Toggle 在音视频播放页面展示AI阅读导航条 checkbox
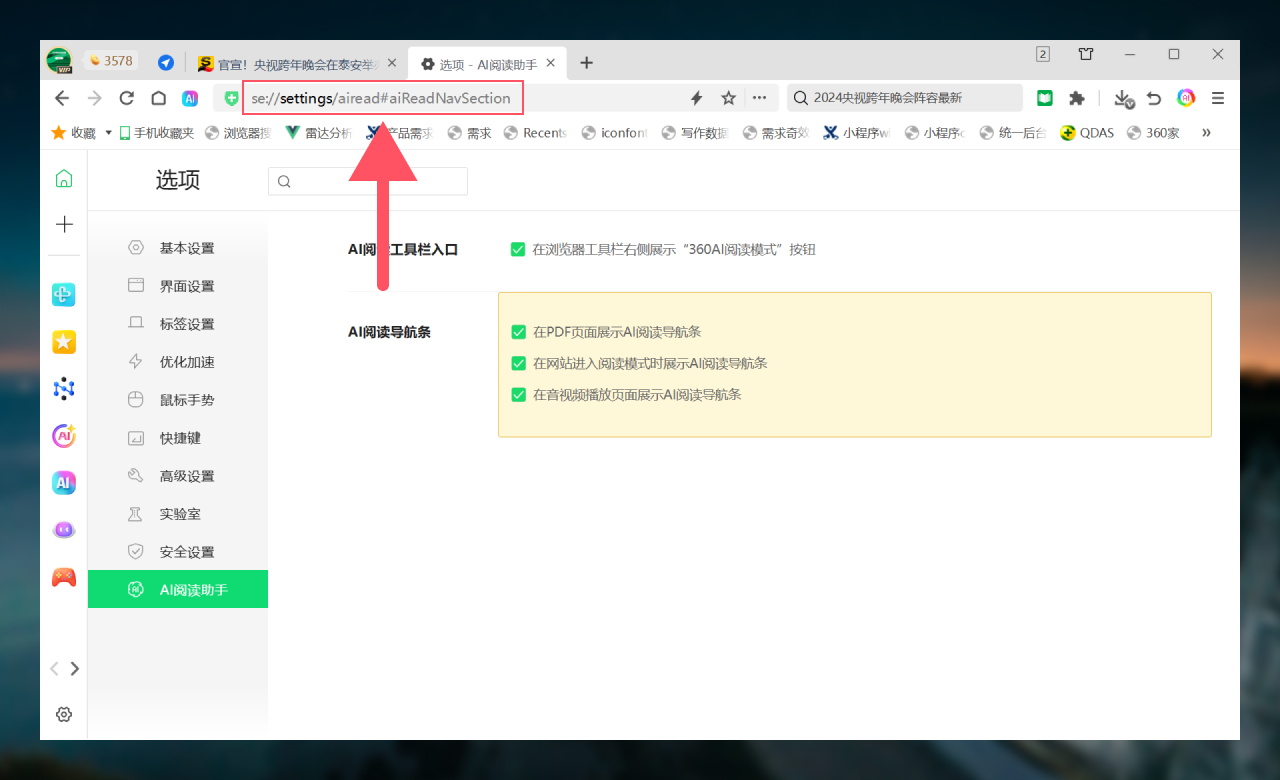 (x=518, y=394)
